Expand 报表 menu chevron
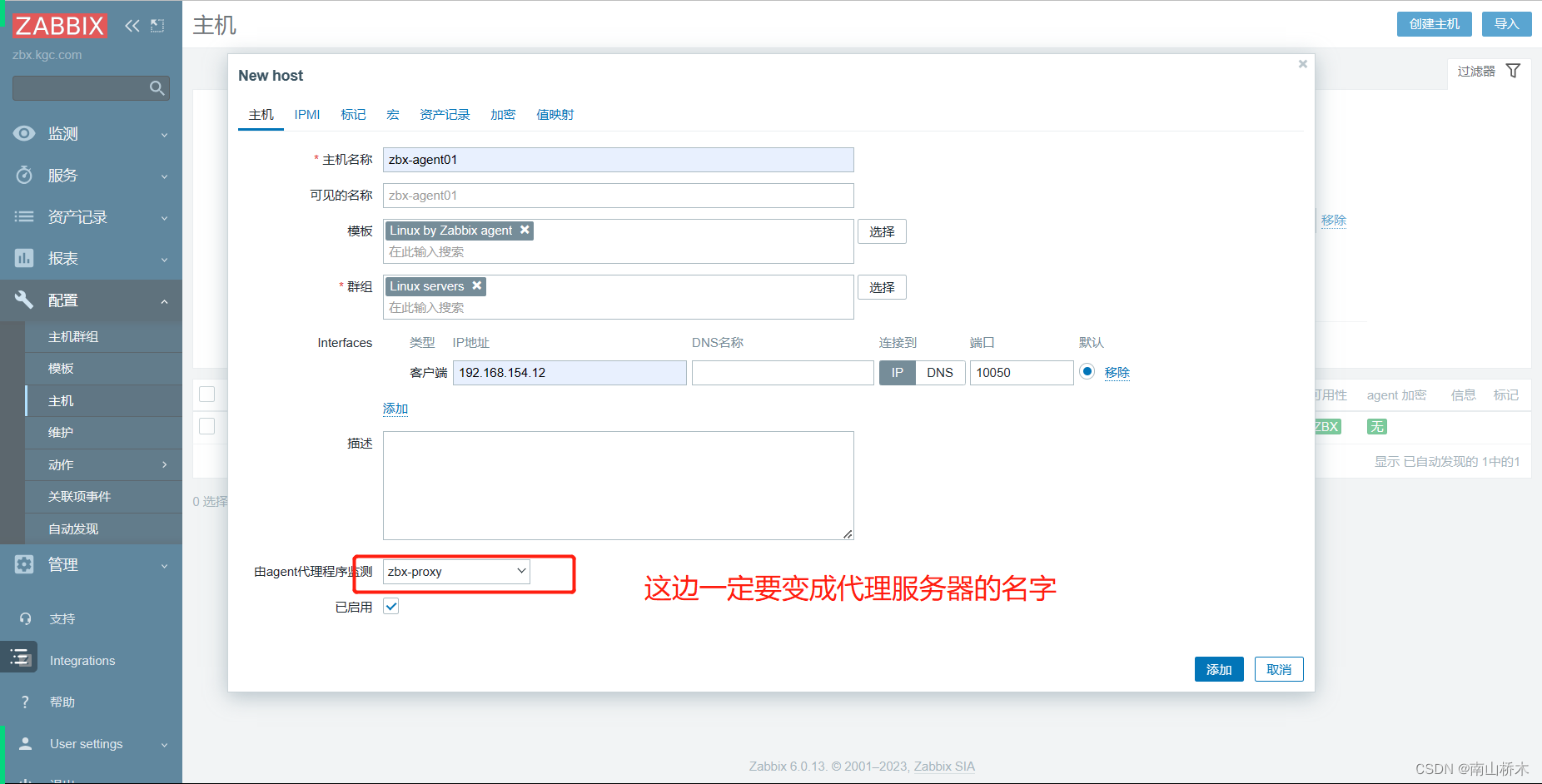Viewport: 1542px width, 784px height. pos(164,260)
